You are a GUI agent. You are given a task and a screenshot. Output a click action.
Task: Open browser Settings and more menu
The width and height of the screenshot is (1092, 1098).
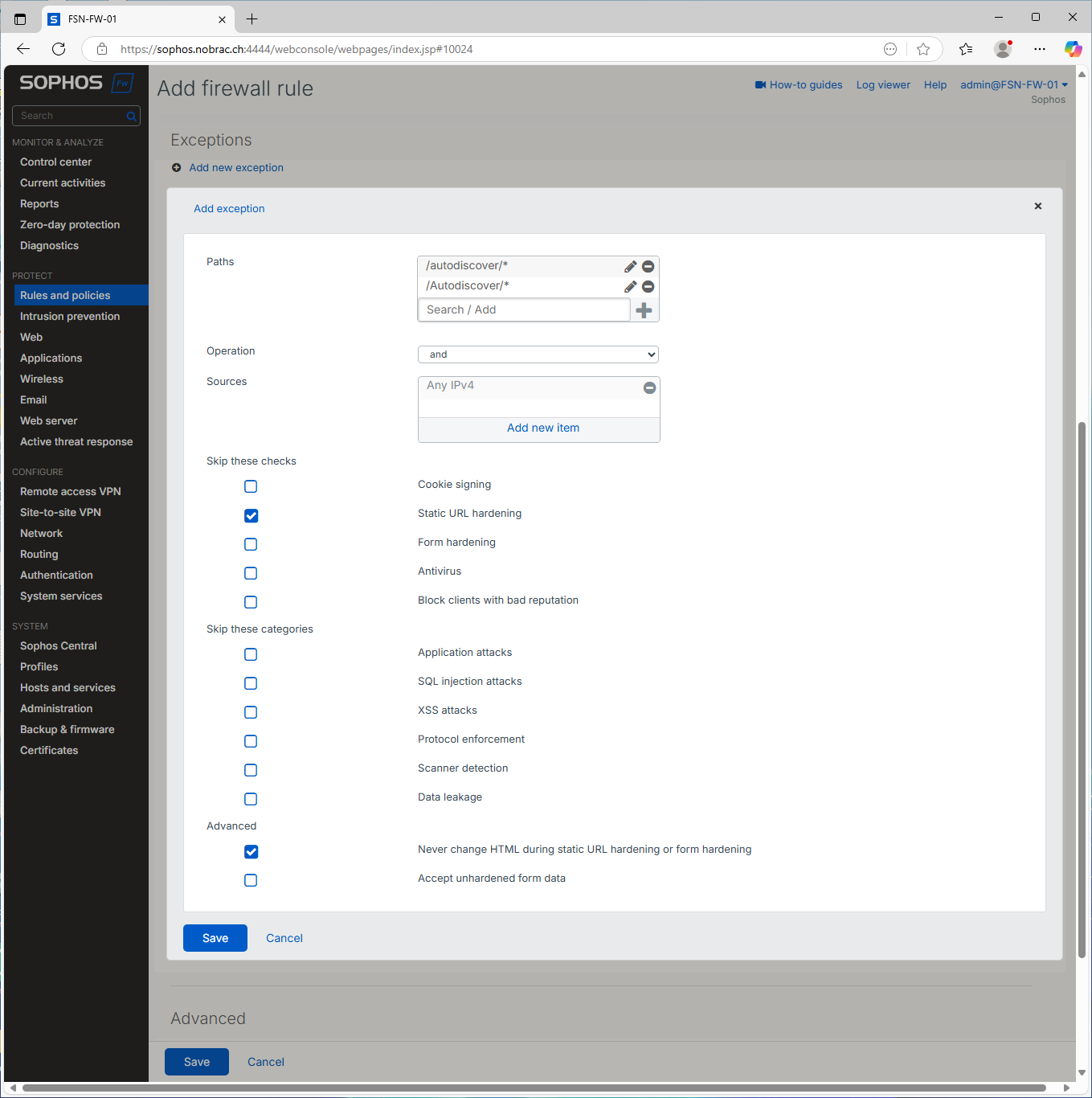tap(1040, 49)
